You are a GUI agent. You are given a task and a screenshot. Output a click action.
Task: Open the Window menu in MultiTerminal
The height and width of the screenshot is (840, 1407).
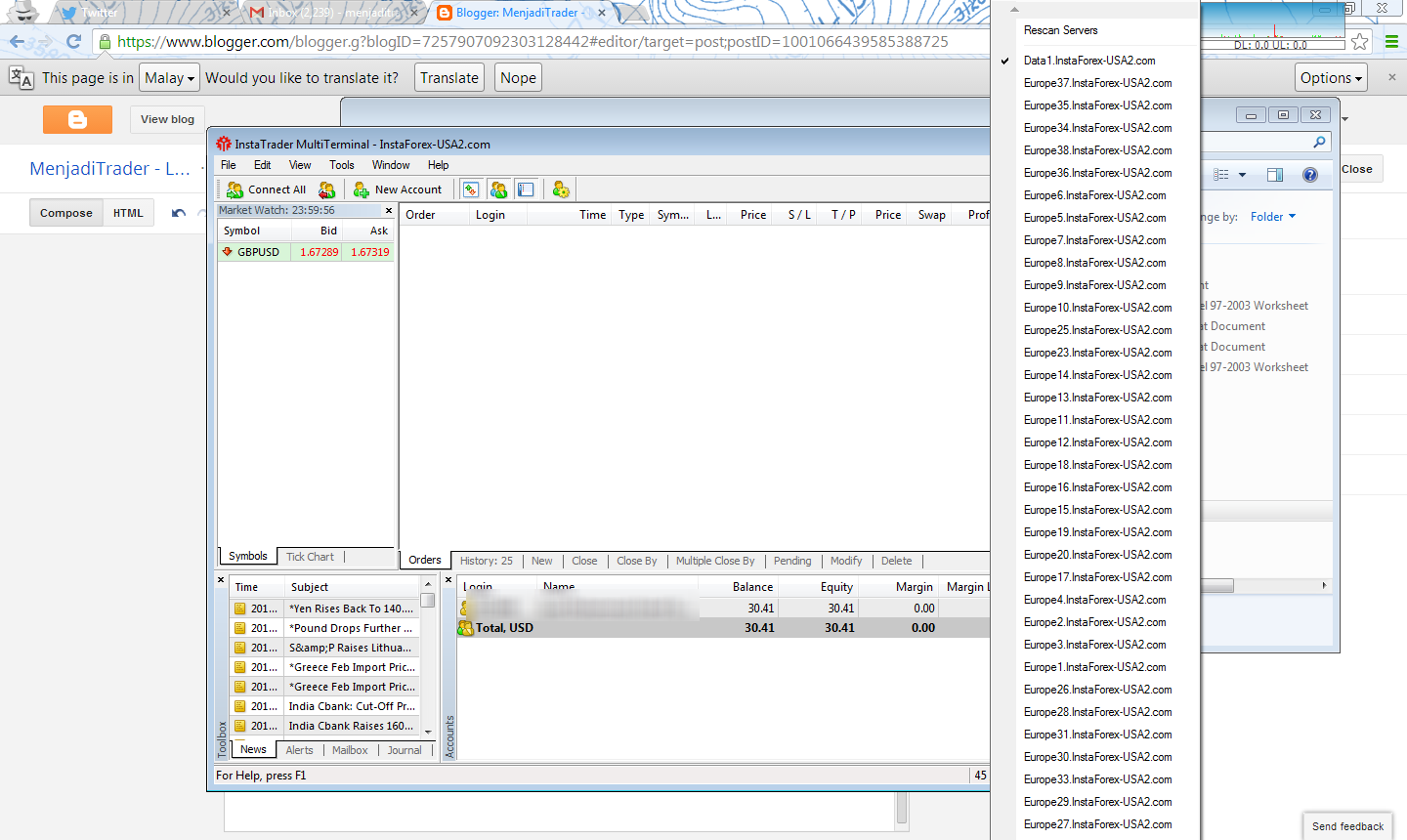391,165
